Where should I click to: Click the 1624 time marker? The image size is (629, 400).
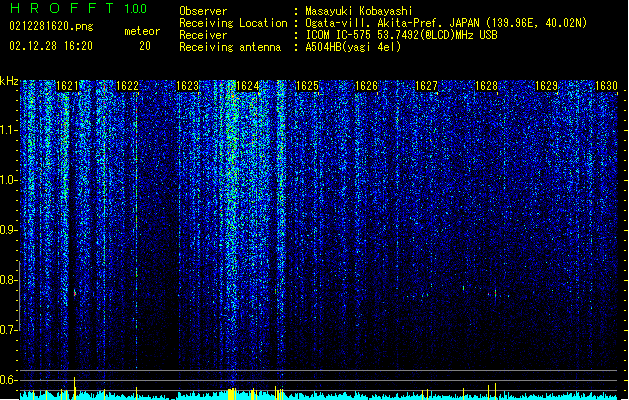248,86
